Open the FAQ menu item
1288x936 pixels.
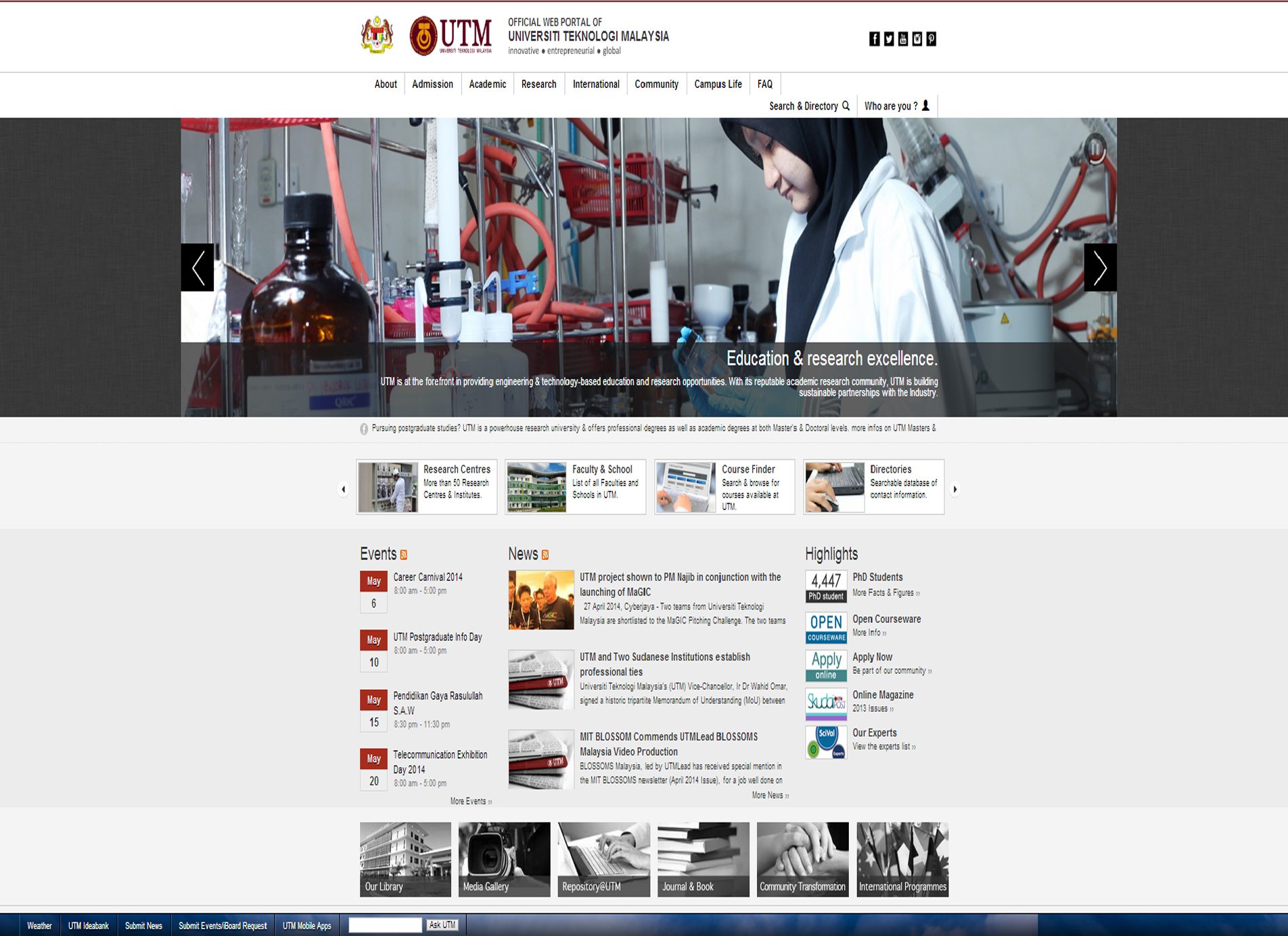coord(765,84)
